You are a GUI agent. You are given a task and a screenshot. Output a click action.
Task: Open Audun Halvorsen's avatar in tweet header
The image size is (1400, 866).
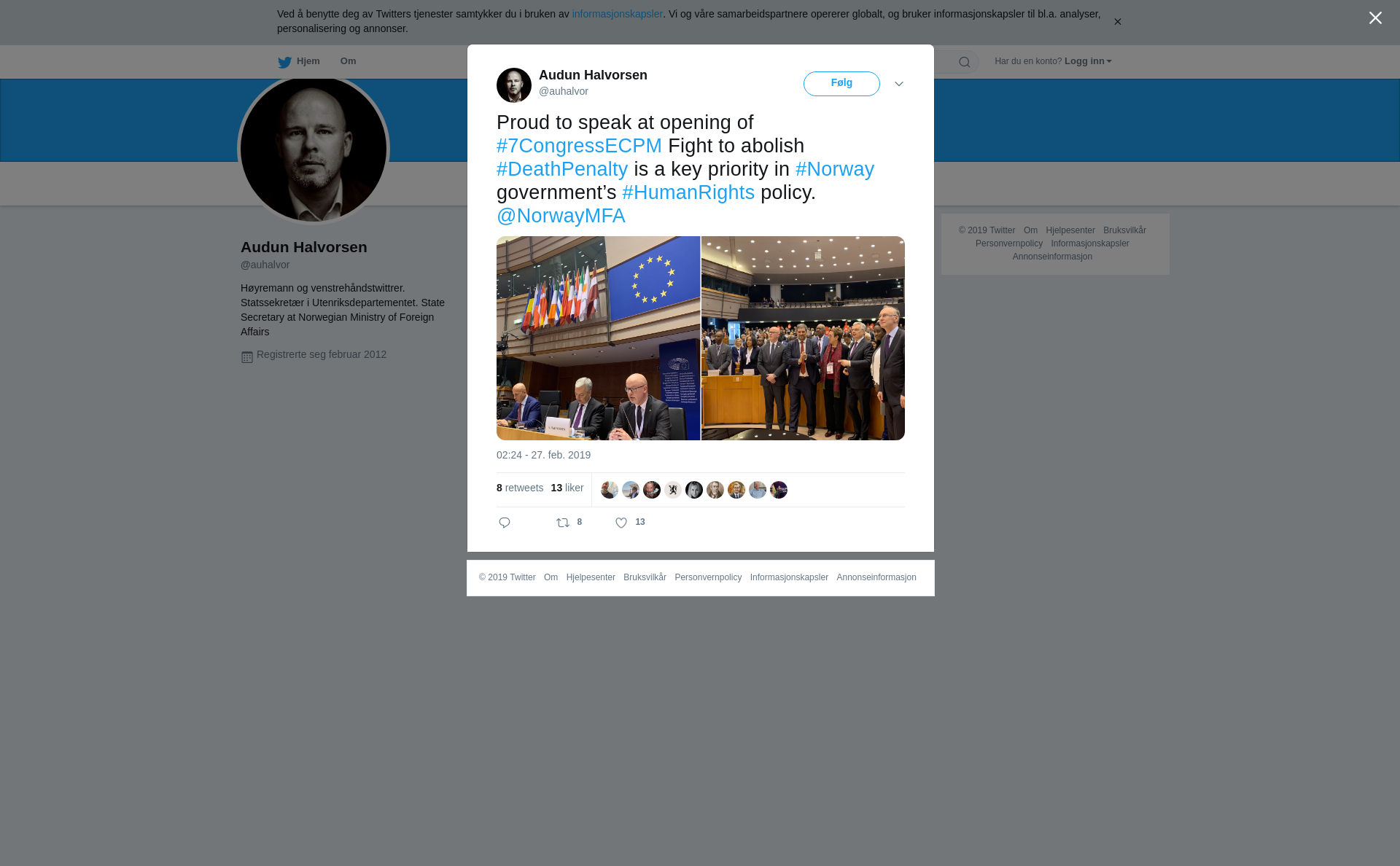tap(514, 85)
